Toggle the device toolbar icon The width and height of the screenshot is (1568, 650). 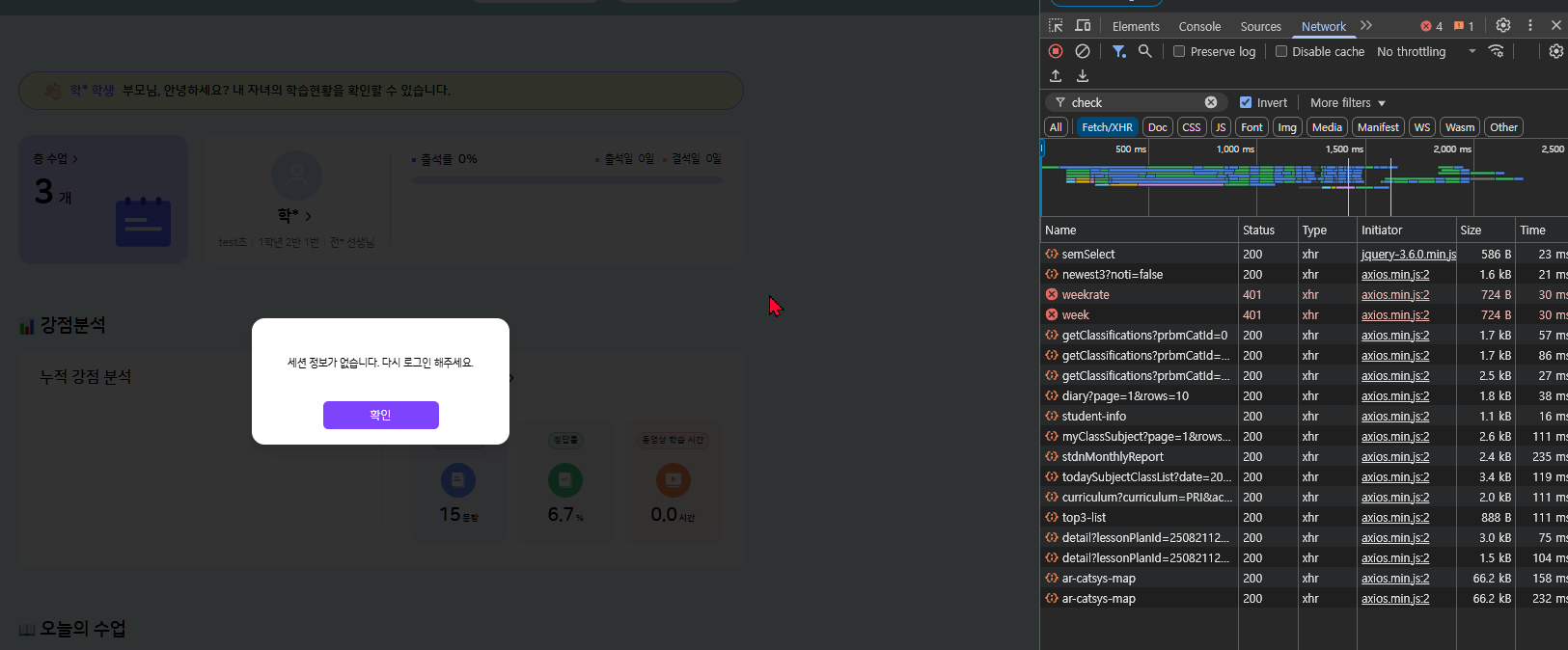click(1083, 26)
